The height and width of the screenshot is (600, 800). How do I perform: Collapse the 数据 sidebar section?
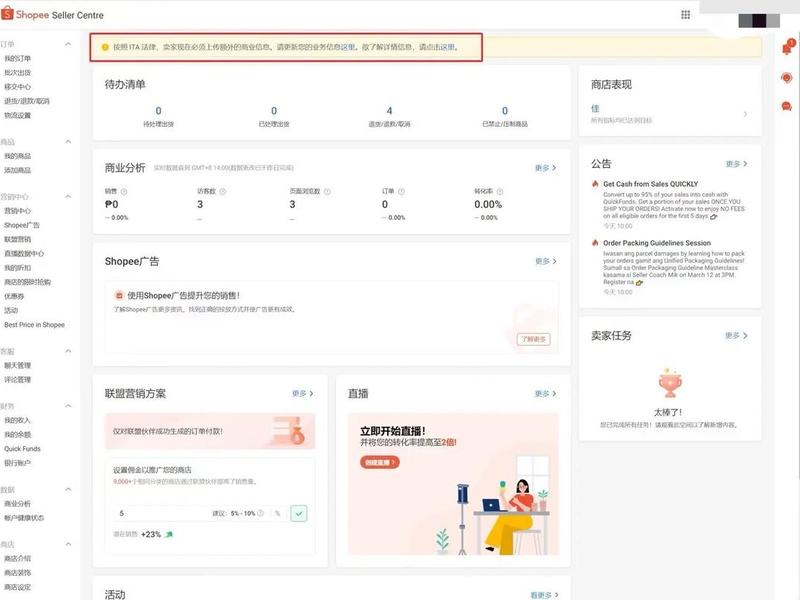tap(68, 489)
